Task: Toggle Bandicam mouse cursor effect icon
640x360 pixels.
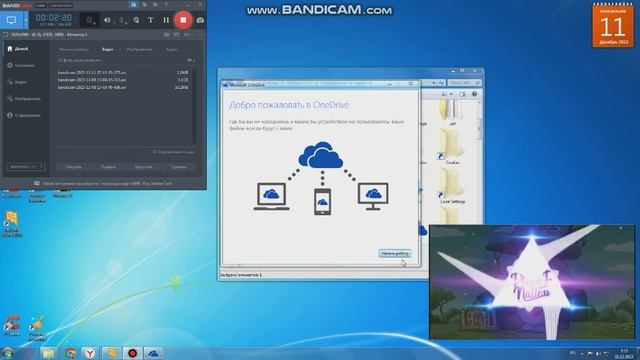Action: pyautogui.click(x=136, y=20)
